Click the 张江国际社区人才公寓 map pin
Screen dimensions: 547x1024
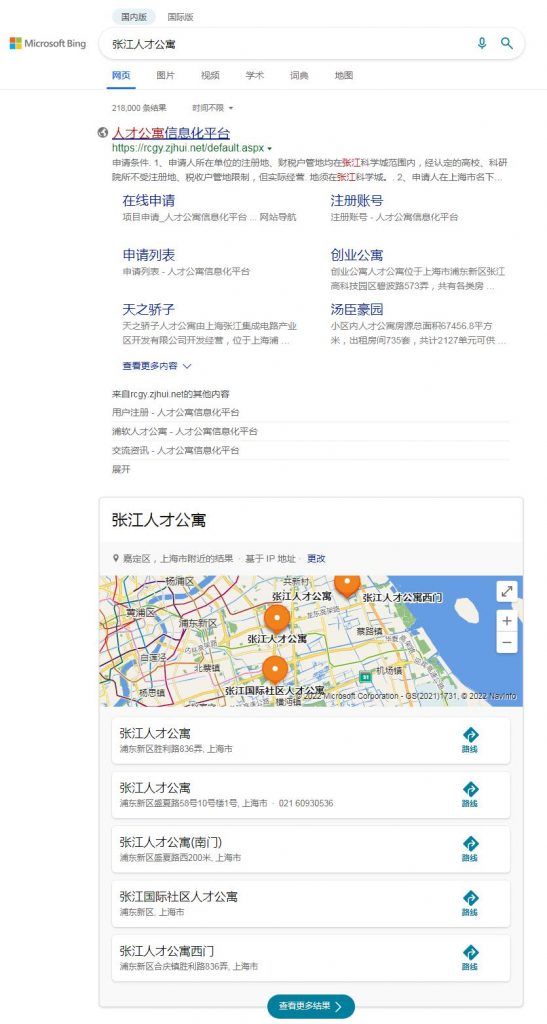tap(275, 670)
